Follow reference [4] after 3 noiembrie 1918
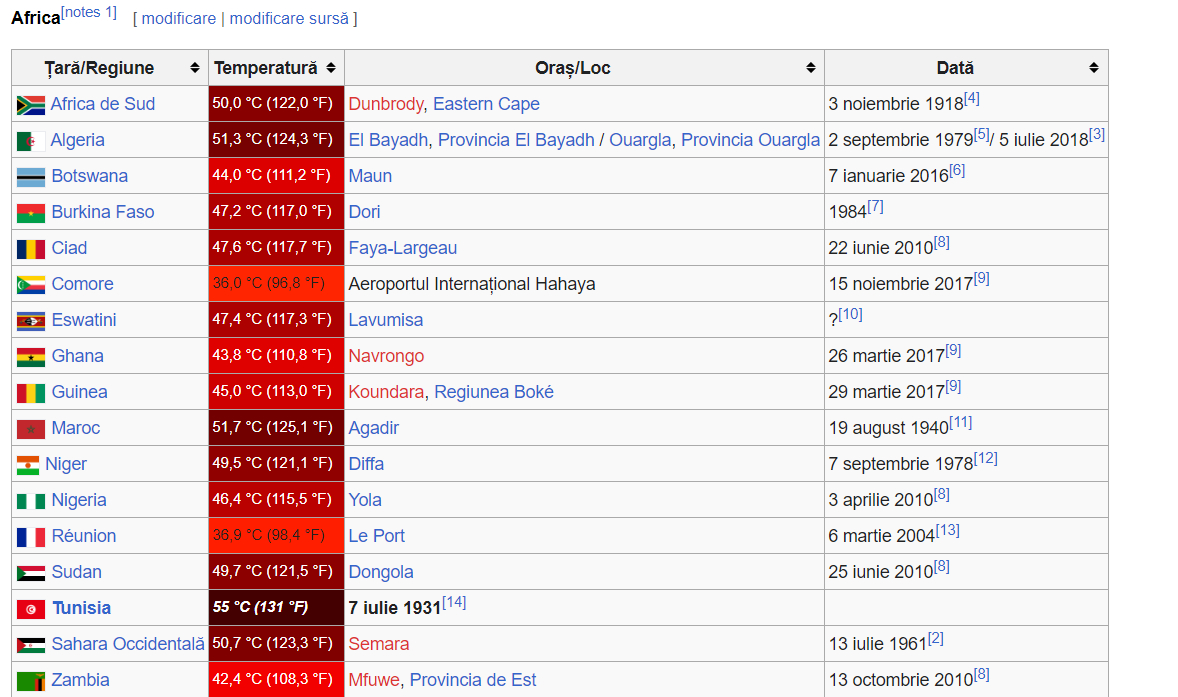Image resolution: width=1178 pixels, height=697 pixels. 972,98
